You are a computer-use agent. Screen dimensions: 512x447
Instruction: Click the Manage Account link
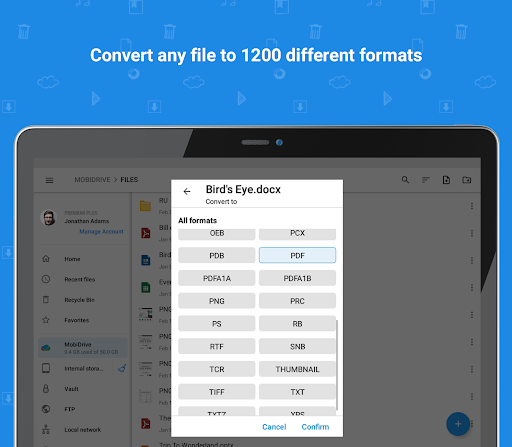click(101, 231)
